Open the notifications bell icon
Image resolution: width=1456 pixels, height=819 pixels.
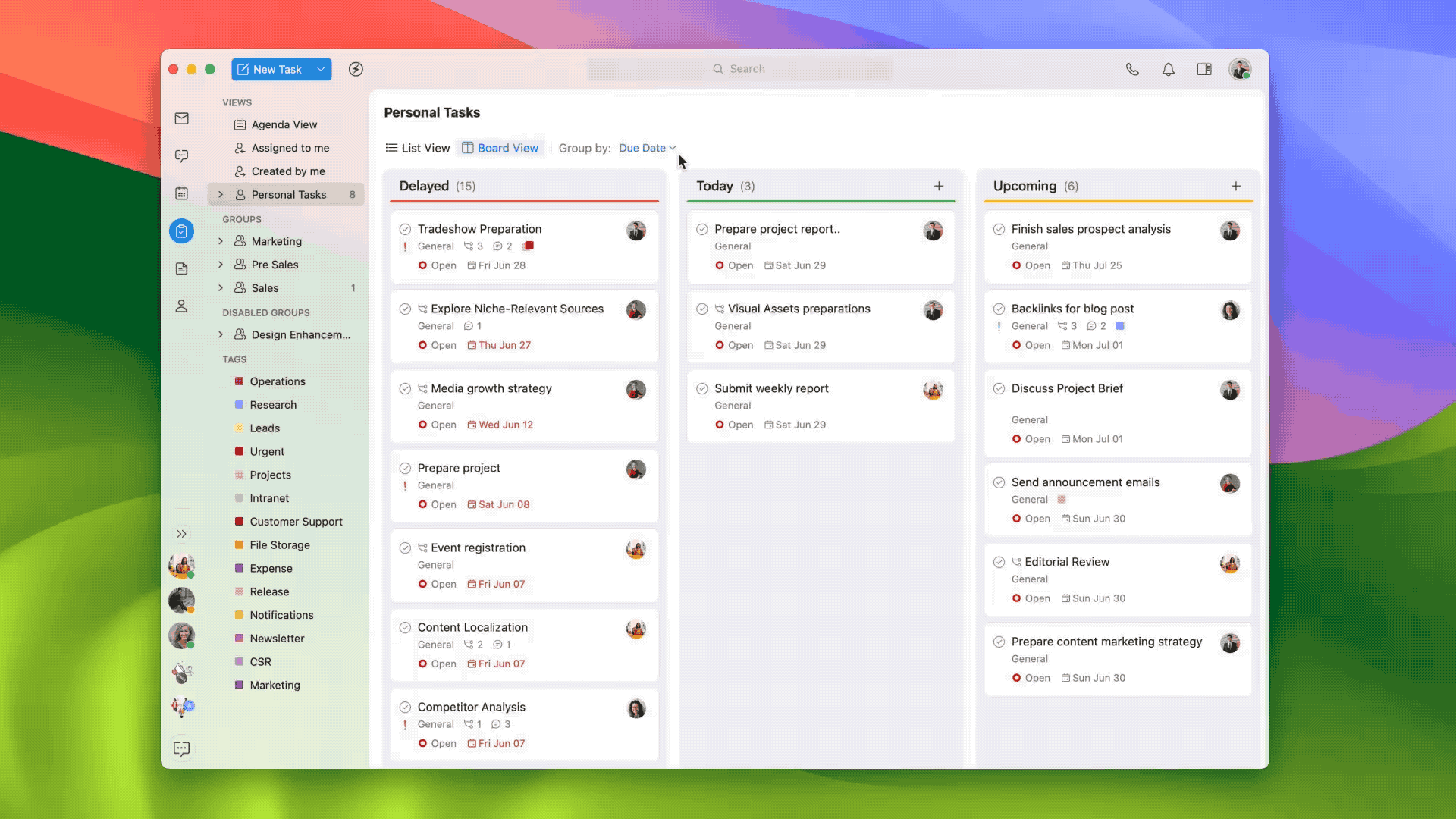[1169, 69]
